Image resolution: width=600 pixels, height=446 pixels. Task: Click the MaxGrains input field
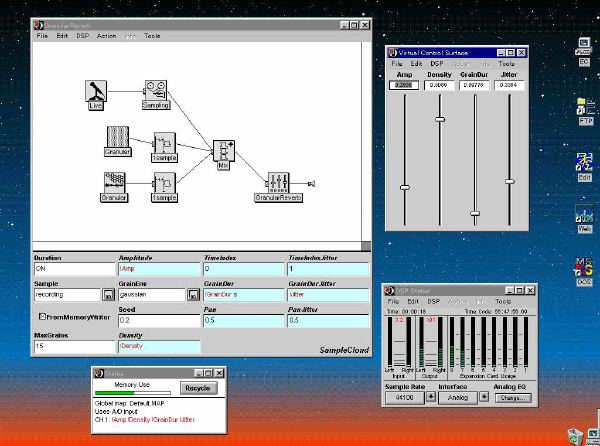point(74,346)
